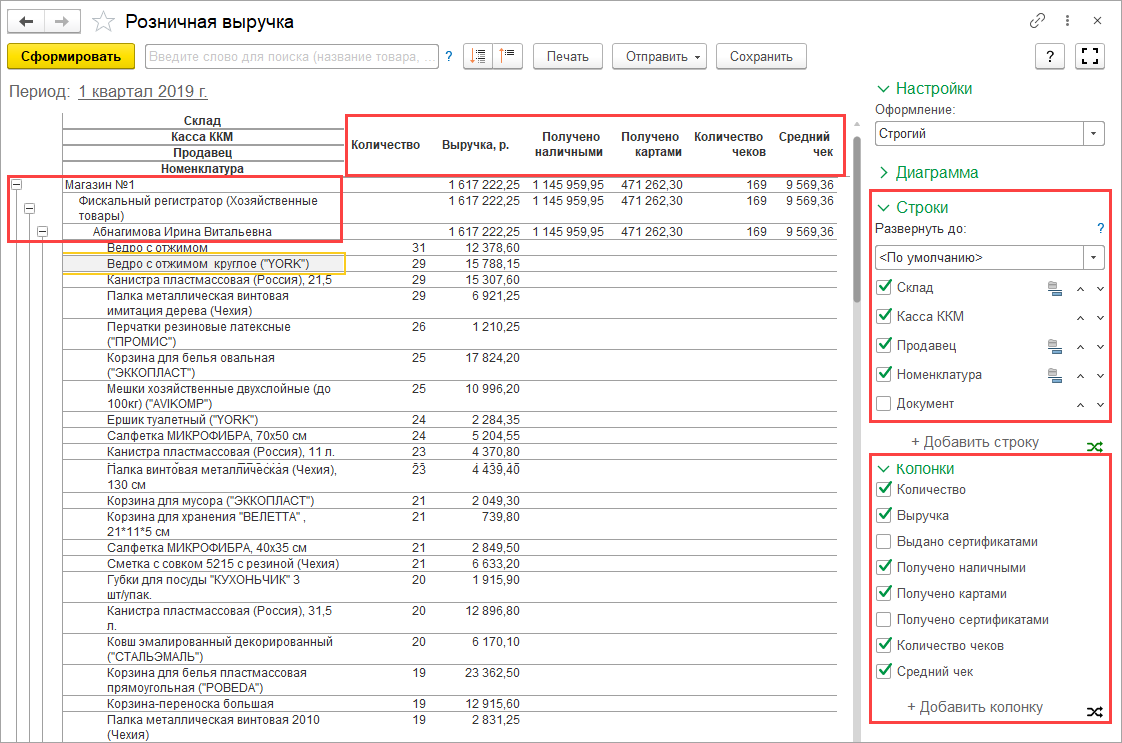1122x743 pixels.
Task: Add report to favorites with star icon
Action: (x=101, y=22)
